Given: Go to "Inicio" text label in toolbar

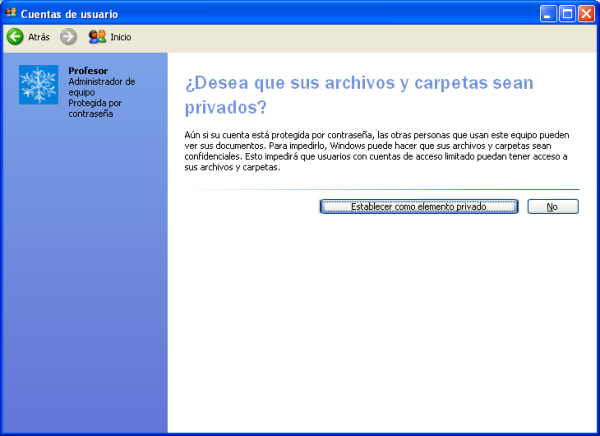Looking at the screenshot, I should click(120, 37).
